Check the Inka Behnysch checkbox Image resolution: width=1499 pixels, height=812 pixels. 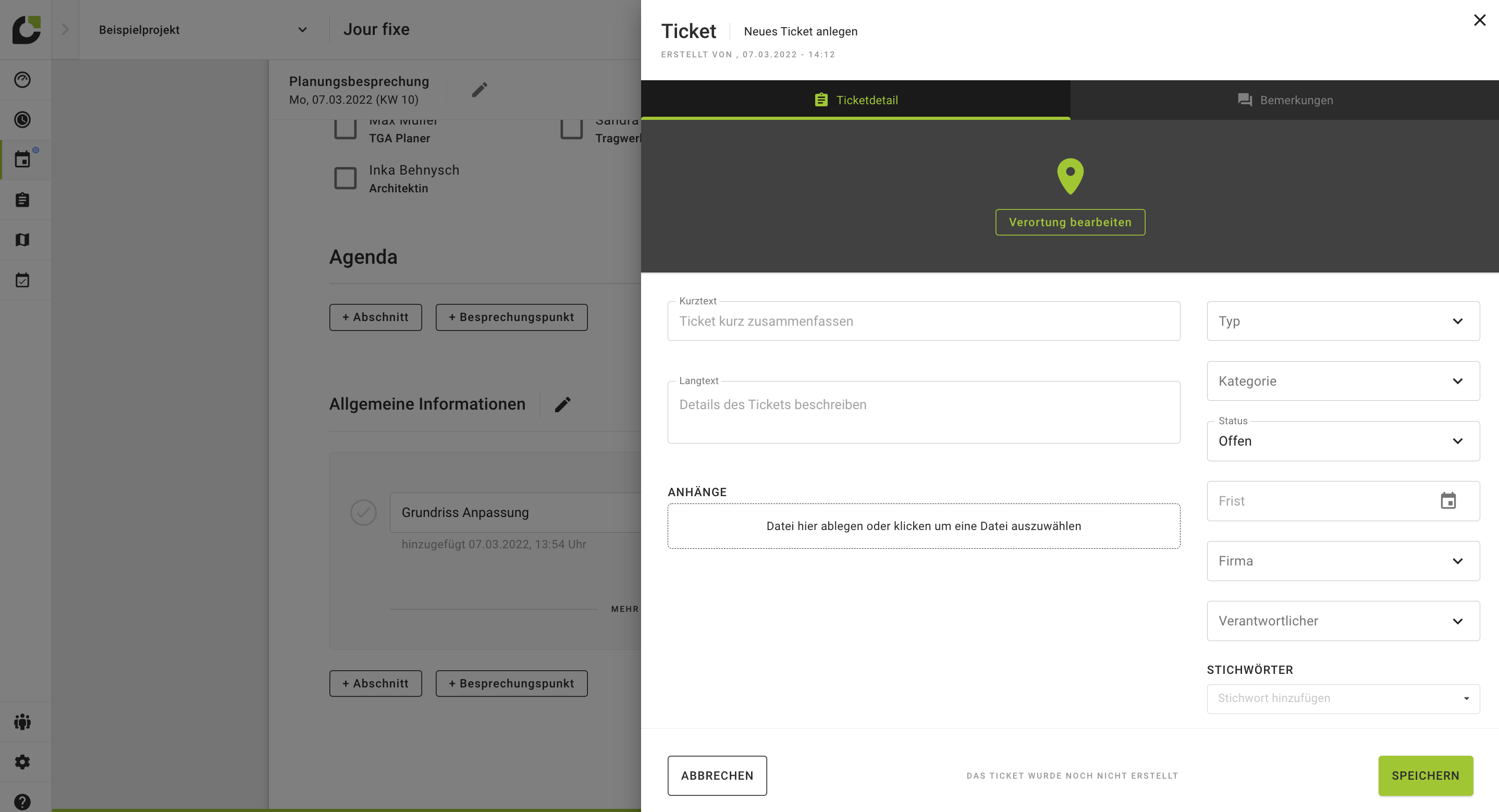click(345, 178)
